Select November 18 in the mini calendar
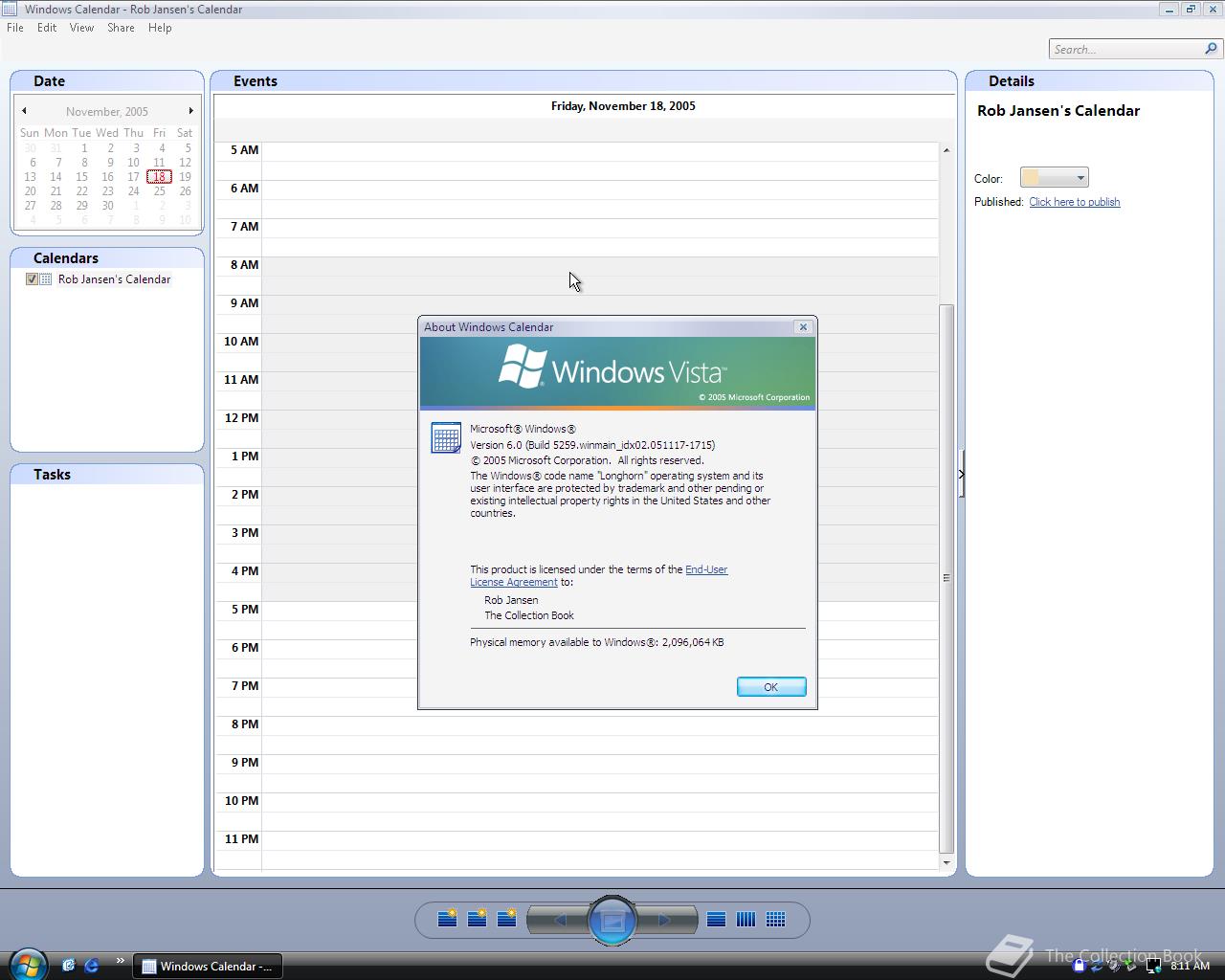The height and width of the screenshot is (980, 1225). tap(159, 176)
